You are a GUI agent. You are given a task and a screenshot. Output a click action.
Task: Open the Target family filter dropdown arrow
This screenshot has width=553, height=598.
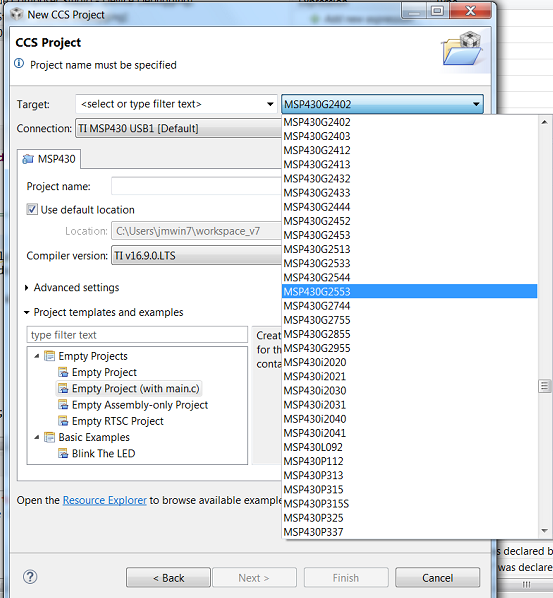(270, 104)
